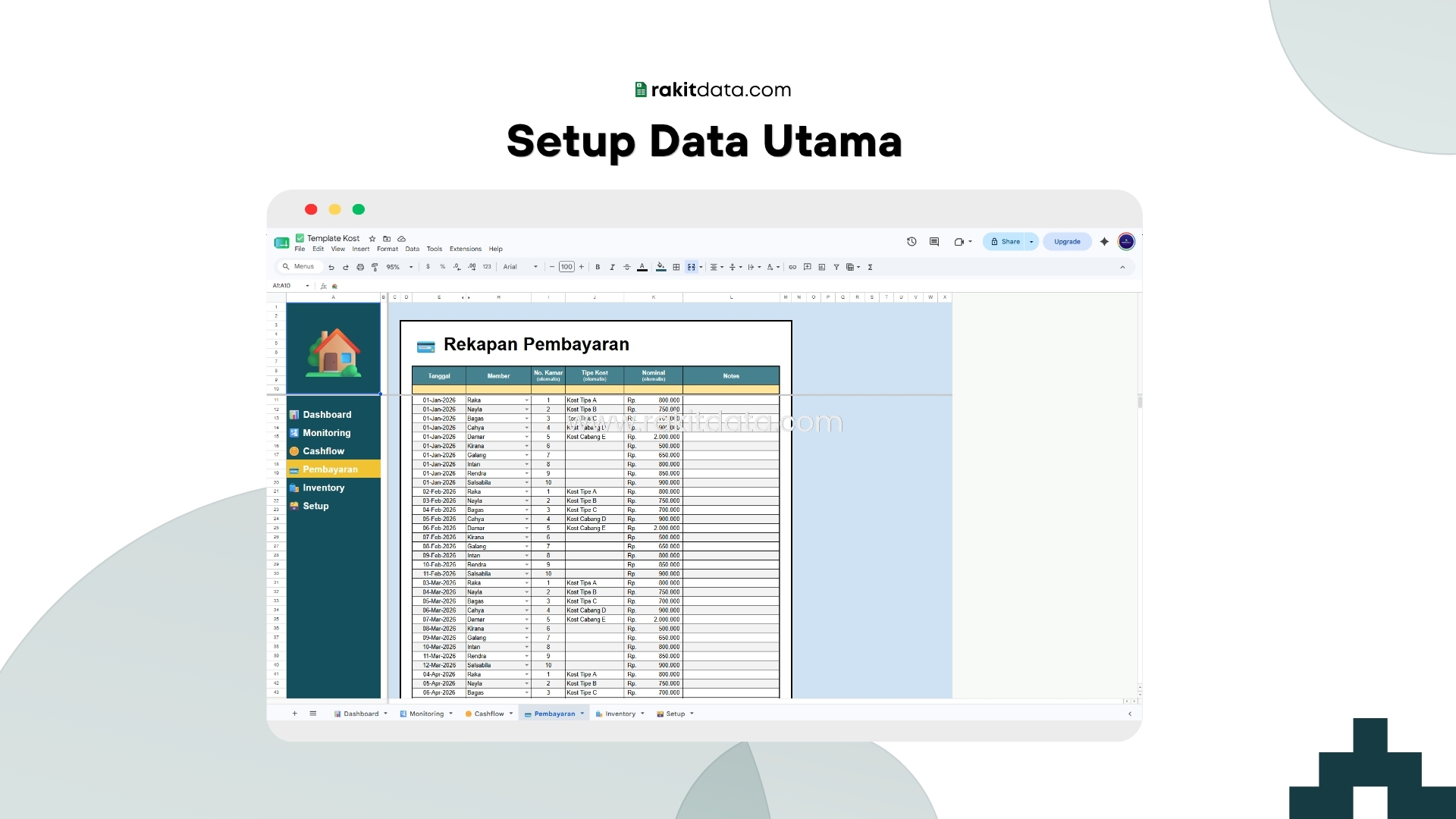The width and height of the screenshot is (1456, 819).
Task: Check the cloud save status icon
Action: tap(402, 239)
